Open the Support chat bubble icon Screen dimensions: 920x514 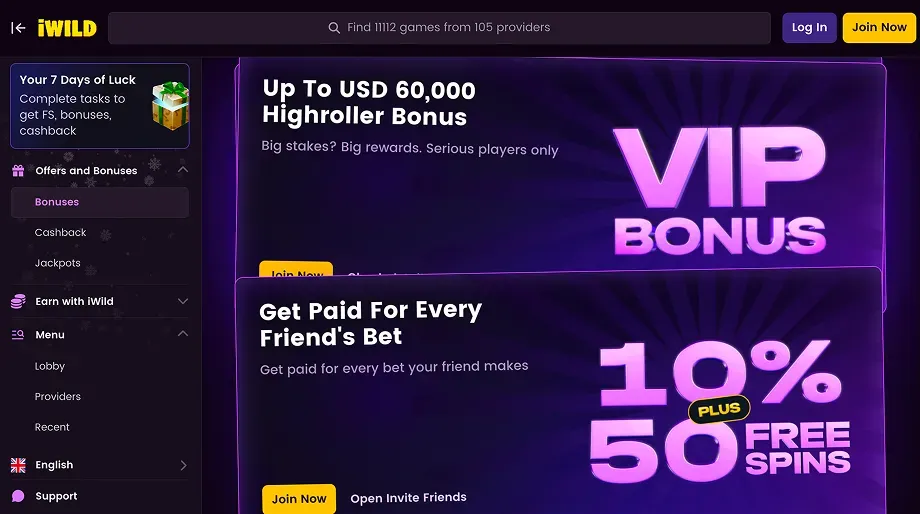click(x=18, y=496)
